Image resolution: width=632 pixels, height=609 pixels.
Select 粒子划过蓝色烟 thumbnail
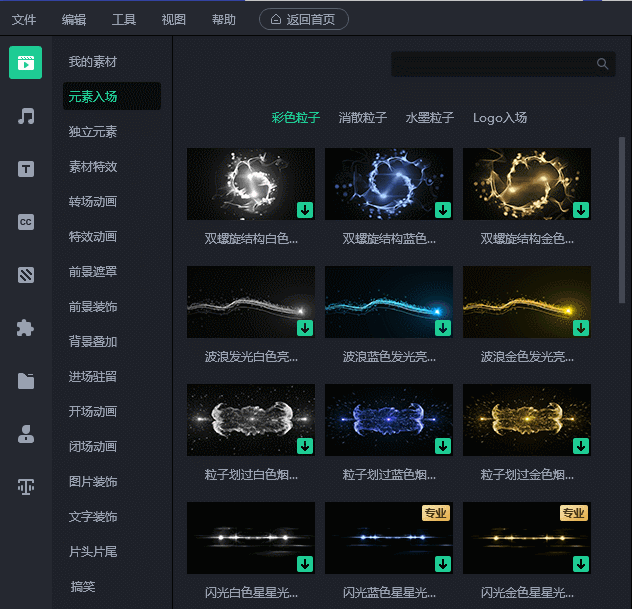tap(389, 420)
